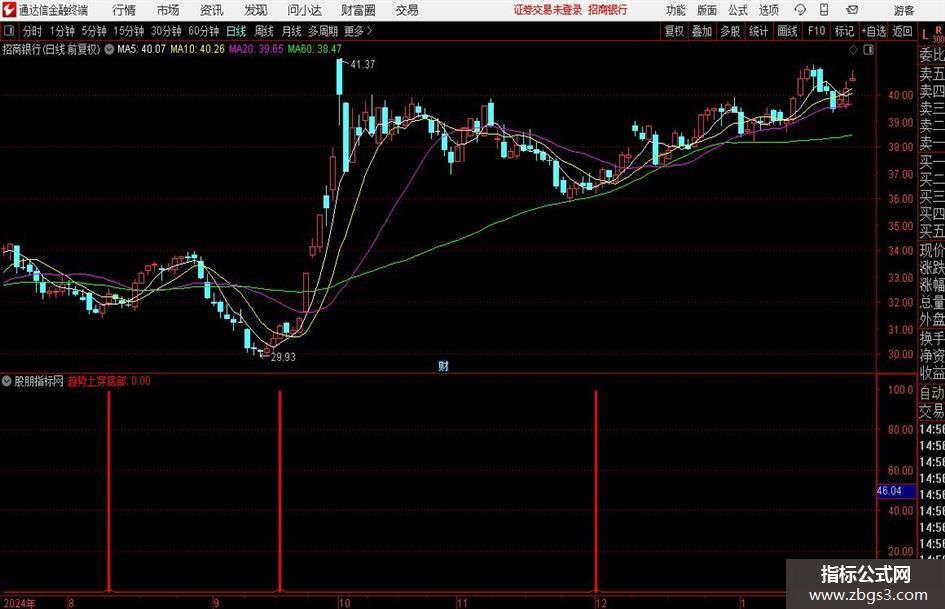Click the L icon at right panel top
945x609 pixels.
tap(925, 35)
